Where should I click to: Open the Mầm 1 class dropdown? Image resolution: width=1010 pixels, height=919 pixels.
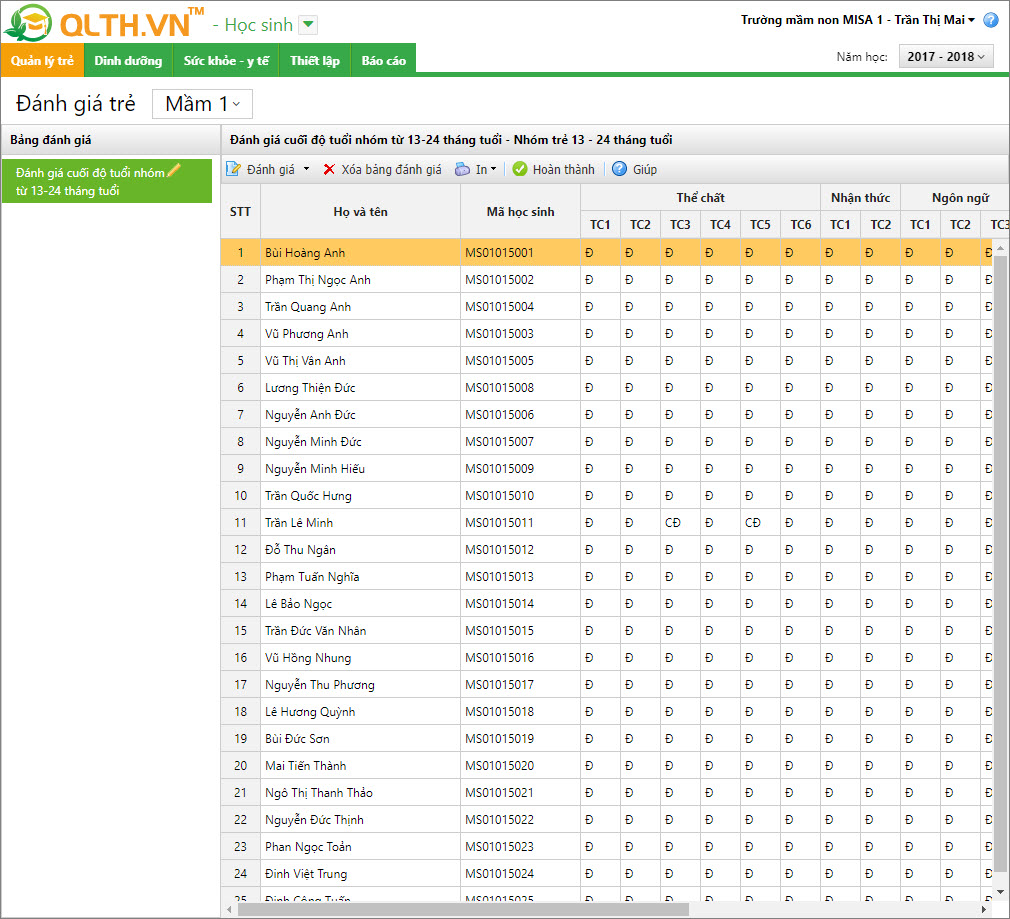[x=202, y=104]
